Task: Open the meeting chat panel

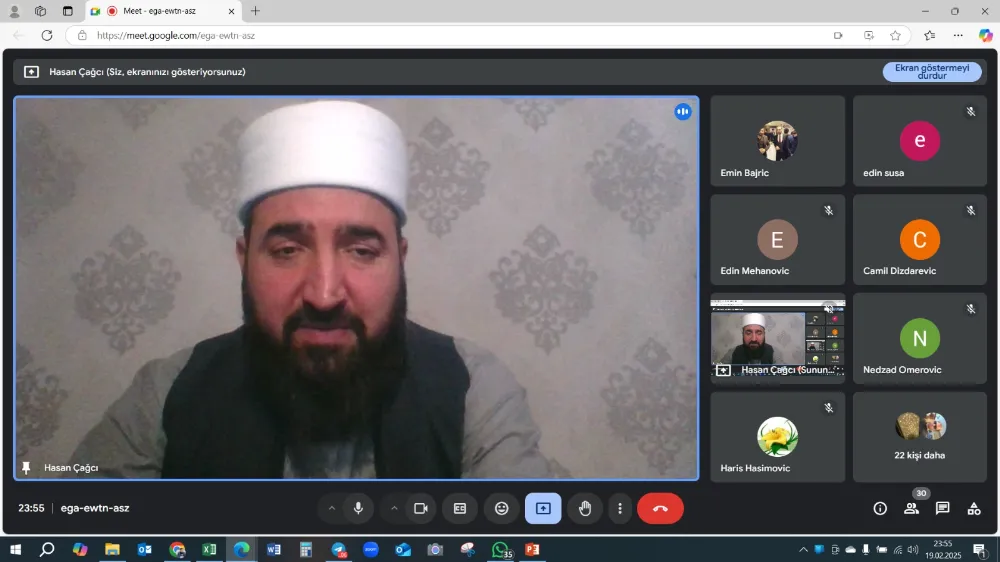Action: [x=942, y=508]
